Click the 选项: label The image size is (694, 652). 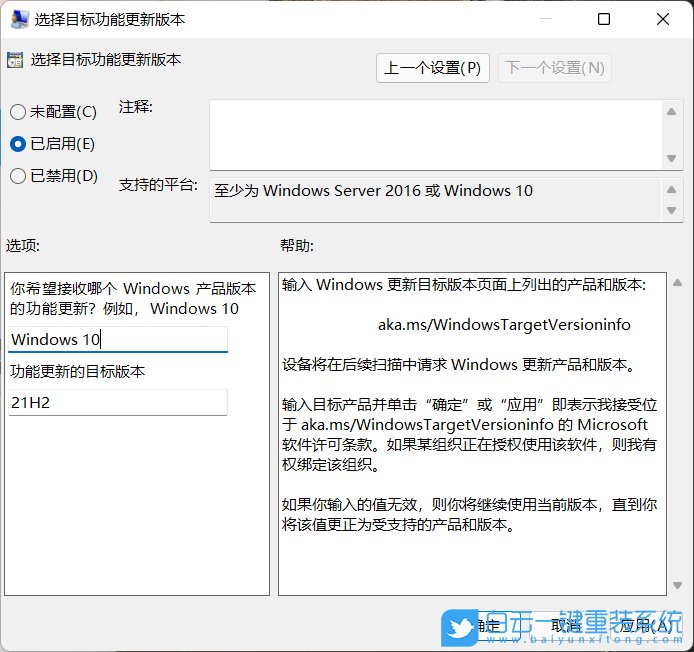[x=23, y=245]
